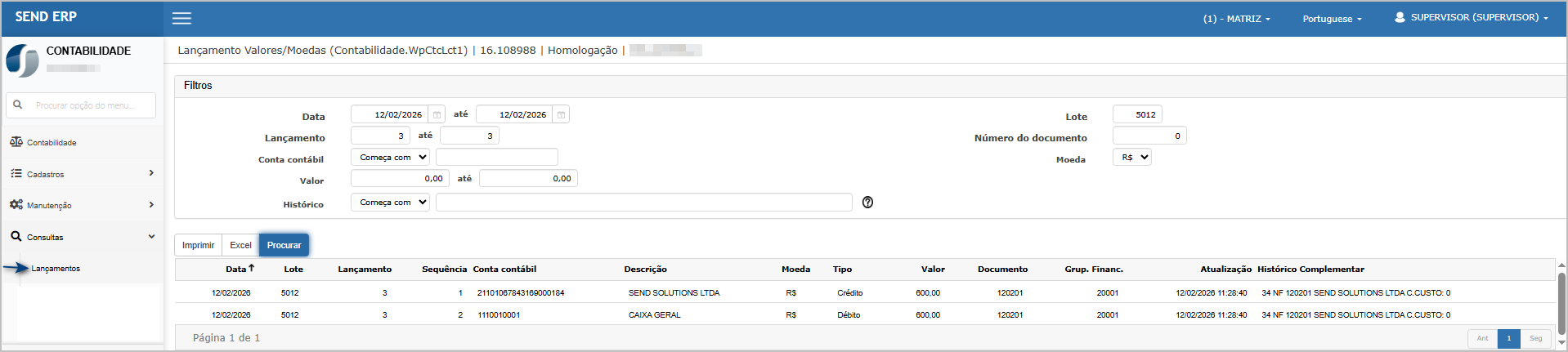Click the Contabilidade scales icon in sidebar
Screen dimensions: 1568x352
point(16,142)
